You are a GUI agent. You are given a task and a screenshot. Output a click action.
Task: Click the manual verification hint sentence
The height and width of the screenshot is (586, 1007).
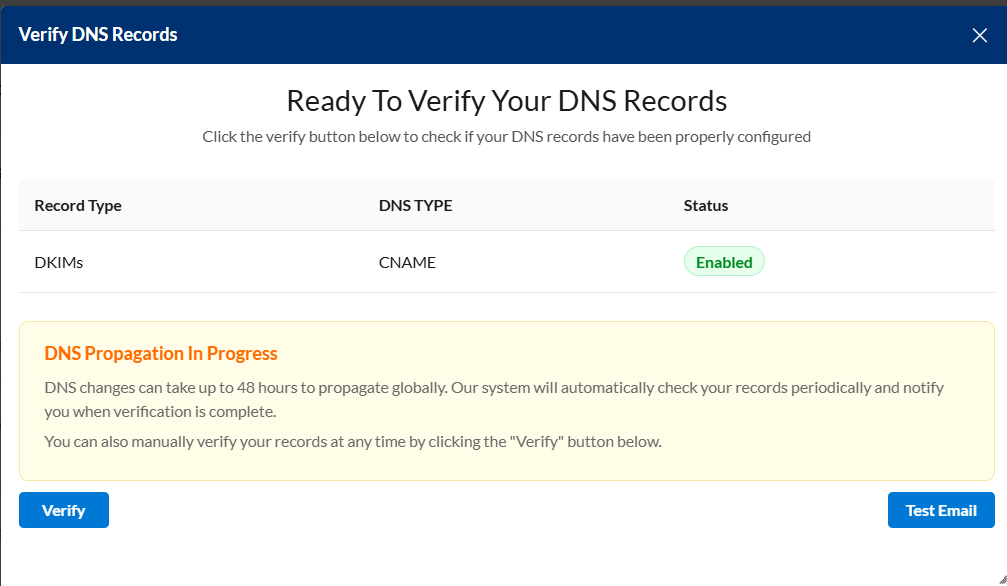click(353, 441)
